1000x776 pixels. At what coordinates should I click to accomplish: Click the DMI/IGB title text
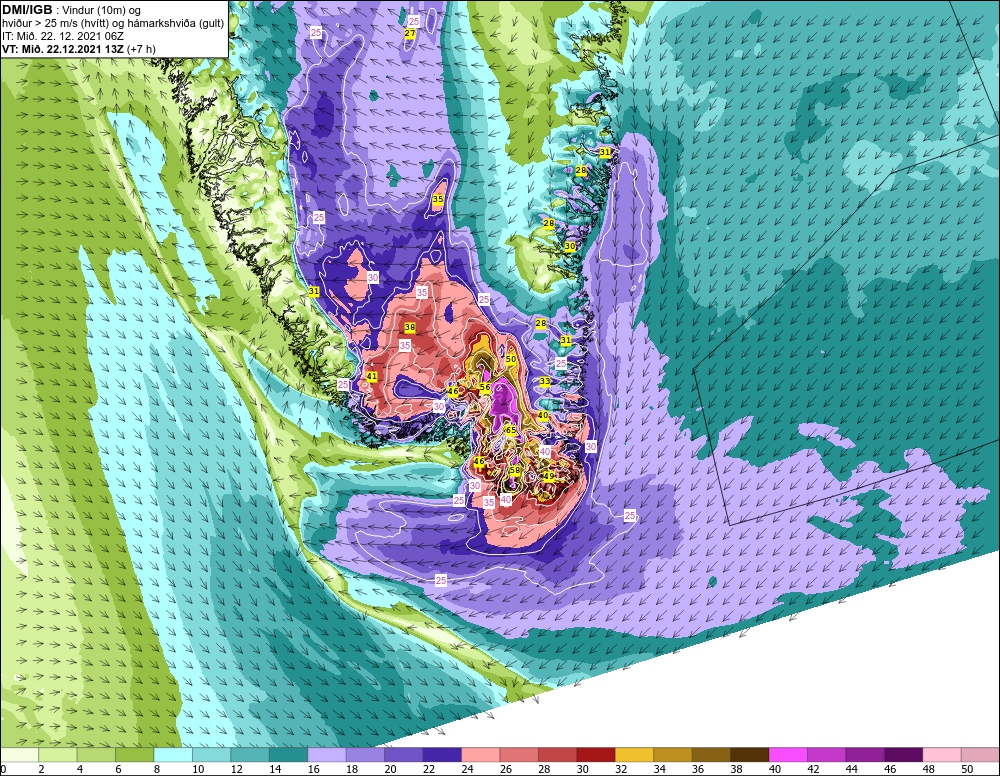27,10
